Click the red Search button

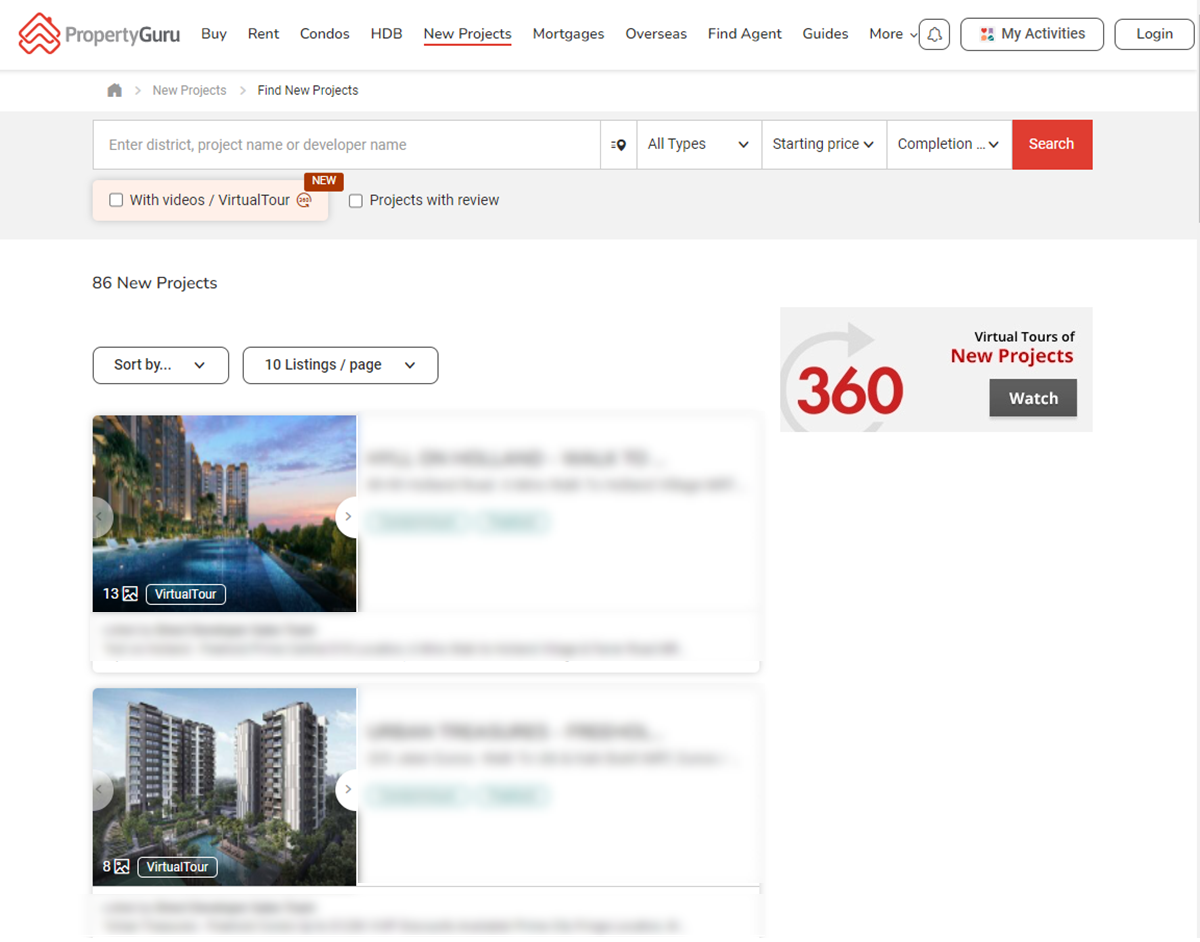pos(1052,145)
